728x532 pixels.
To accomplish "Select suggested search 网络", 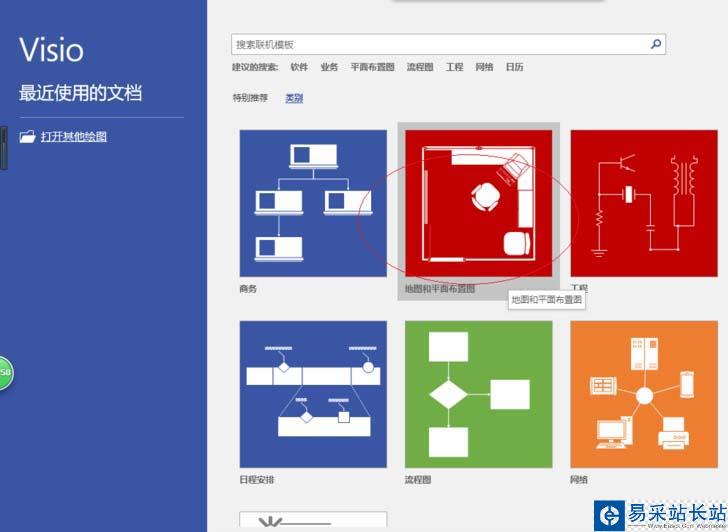I will click(484, 67).
